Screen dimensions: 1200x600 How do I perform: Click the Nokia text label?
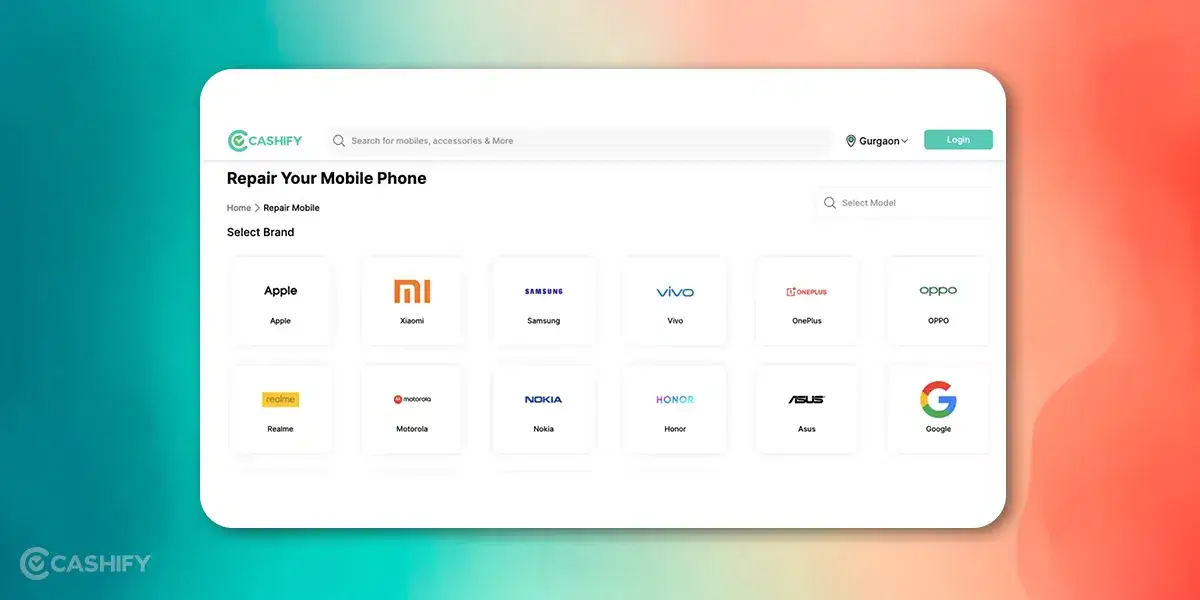[x=544, y=429]
